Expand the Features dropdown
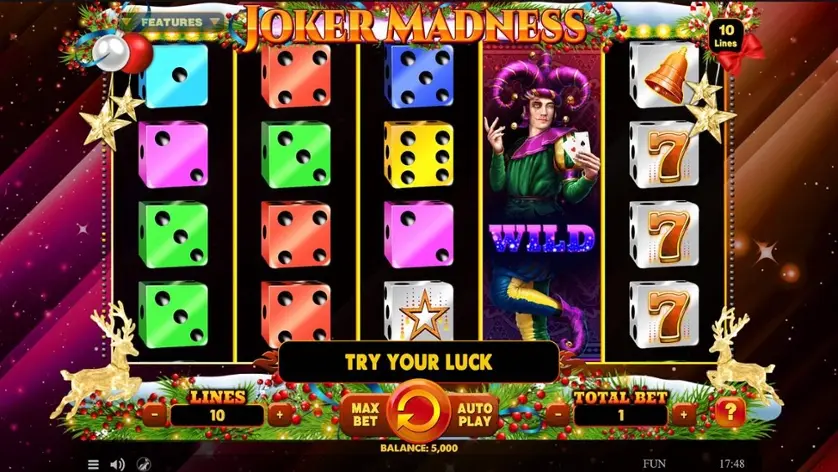 (171, 22)
